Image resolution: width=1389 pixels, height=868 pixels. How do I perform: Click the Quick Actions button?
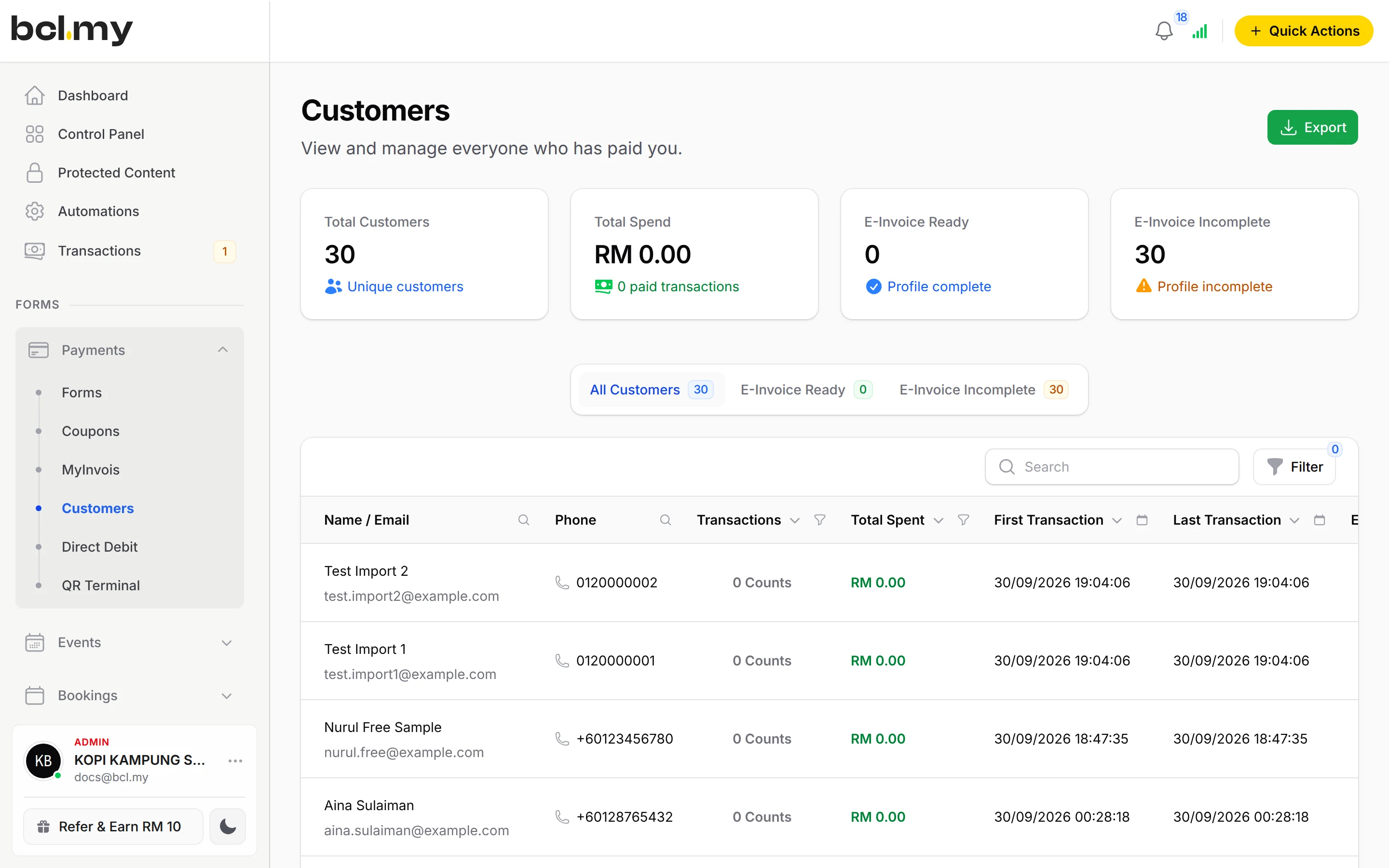[x=1304, y=31]
